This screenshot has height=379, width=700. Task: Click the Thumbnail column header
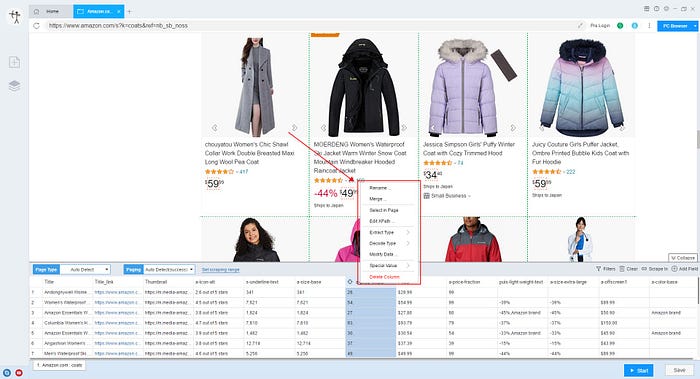(x=156, y=282)
